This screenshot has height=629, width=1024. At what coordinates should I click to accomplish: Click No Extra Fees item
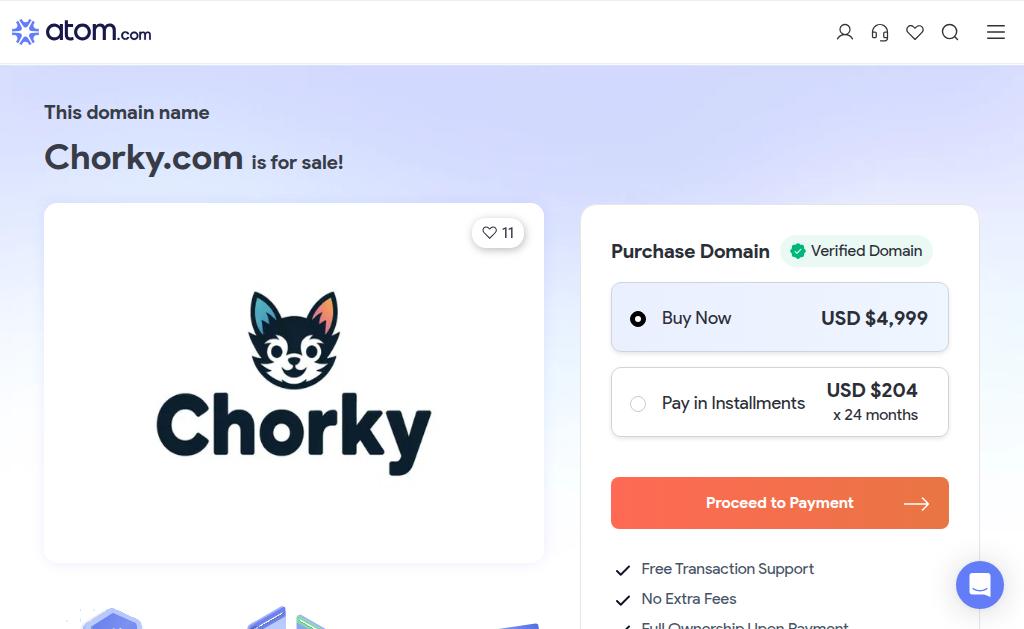tap(688, 599)
